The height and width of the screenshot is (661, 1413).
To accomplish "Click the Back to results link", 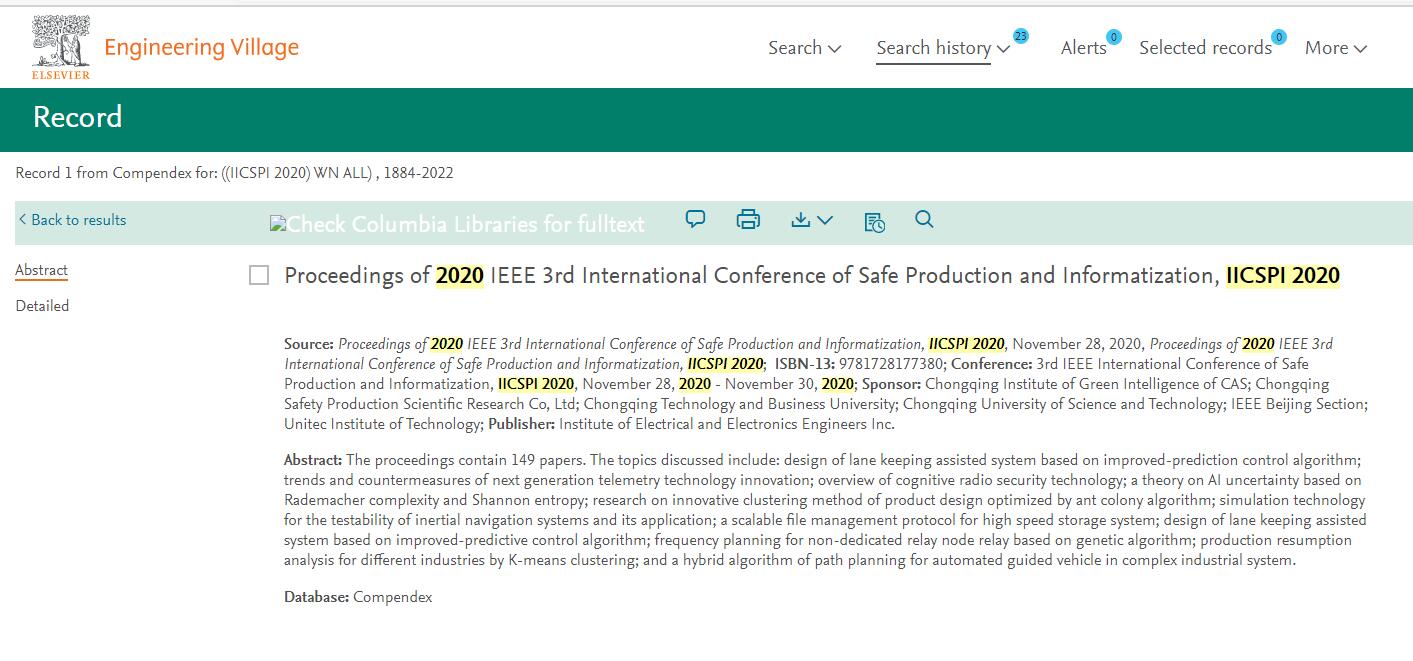I will [72, 219].
